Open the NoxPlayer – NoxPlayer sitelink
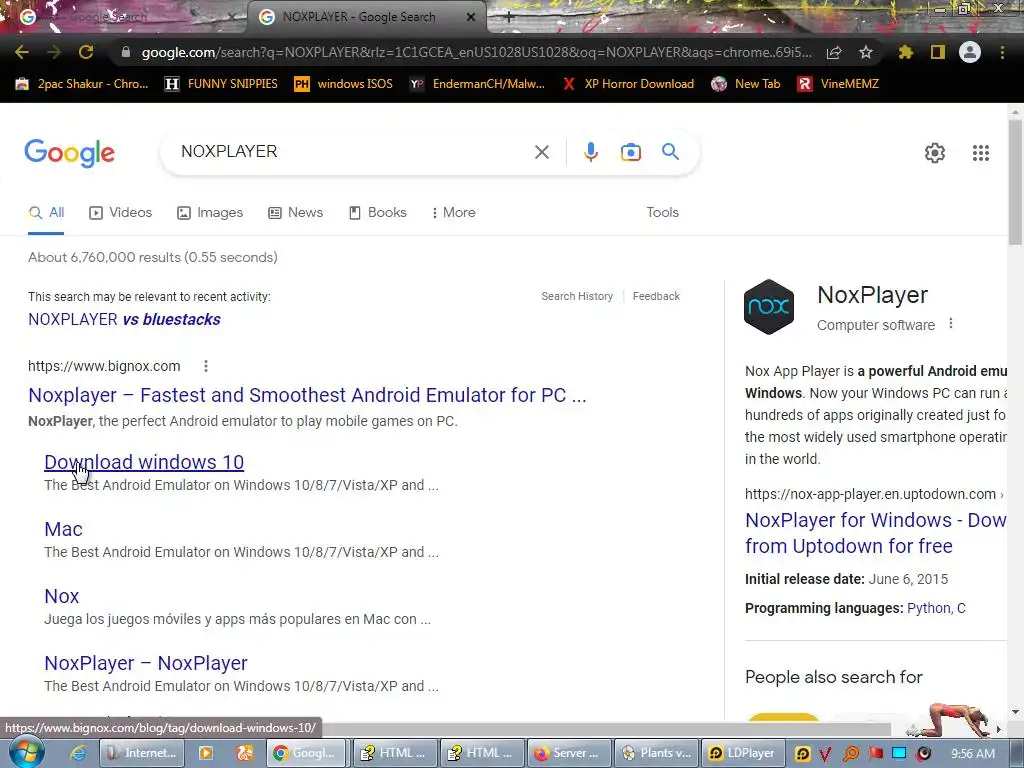1024x768 pixels. tap(146, 664)
